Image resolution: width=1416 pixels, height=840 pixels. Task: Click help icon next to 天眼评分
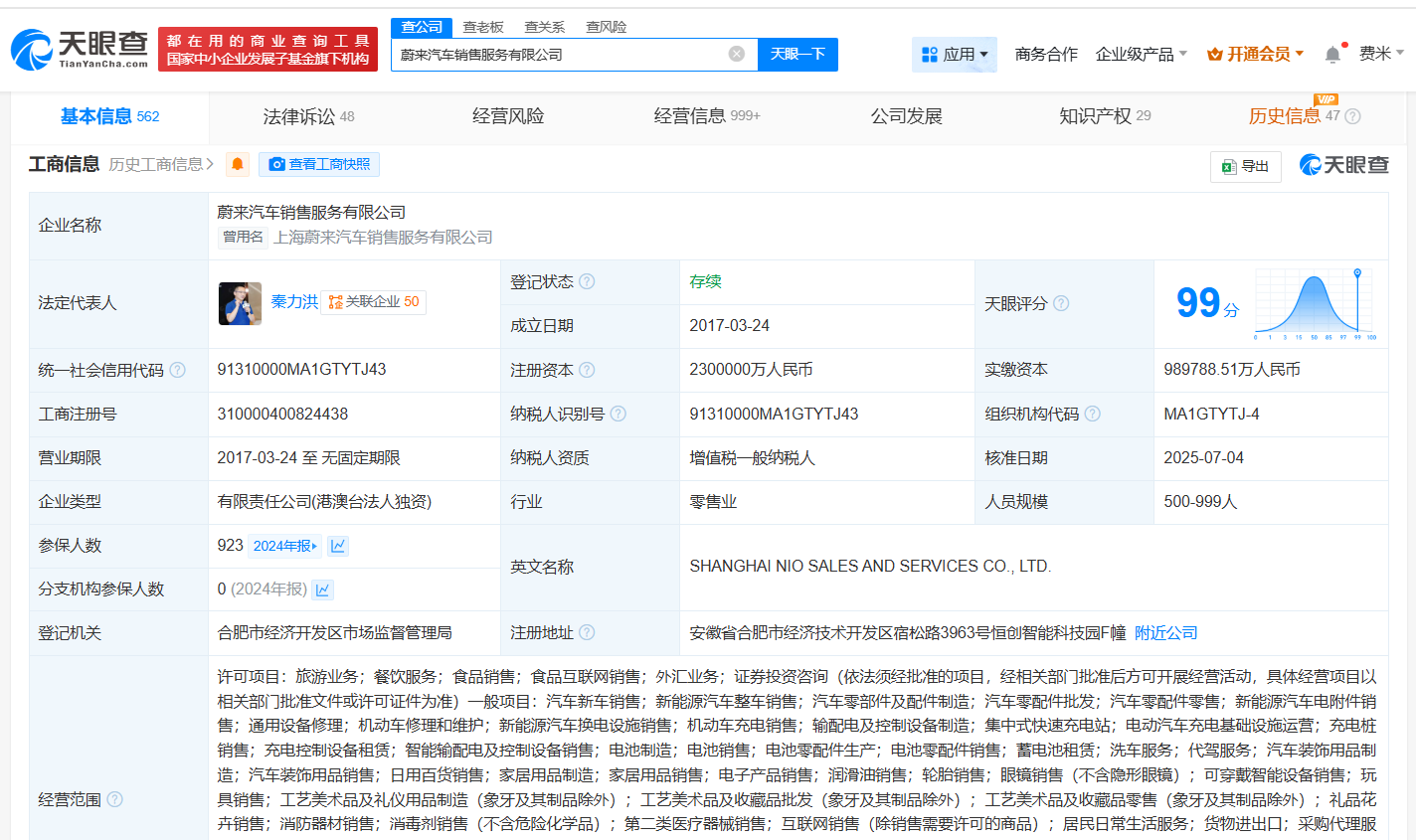[x=1061, y=303]
